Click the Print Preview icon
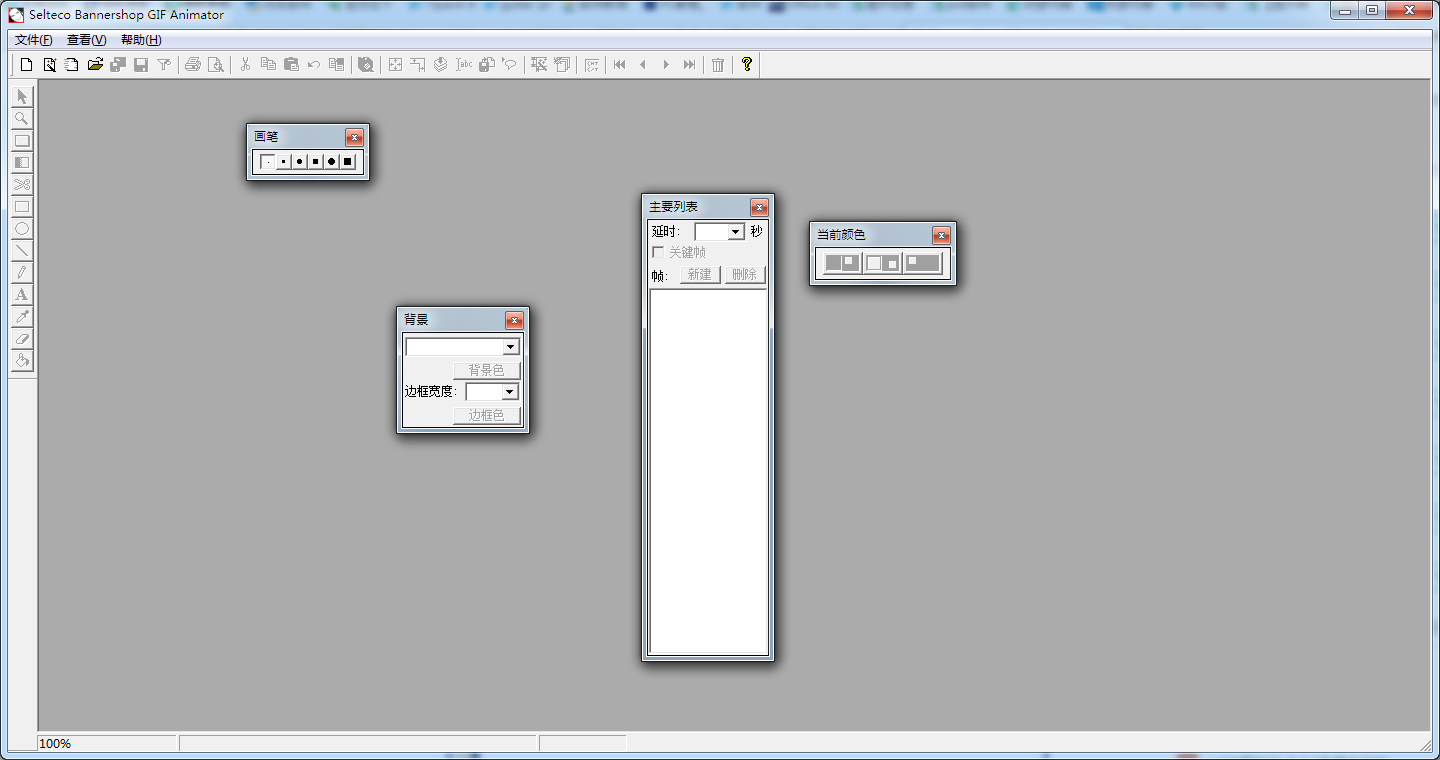1440x760 pixels. [x=215, y=65]
